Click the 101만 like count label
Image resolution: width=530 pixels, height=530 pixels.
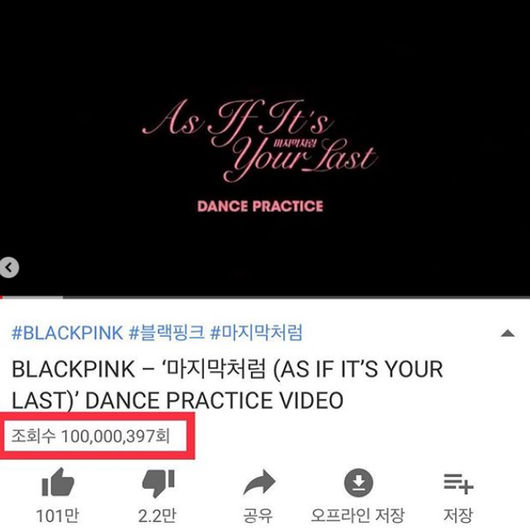[x=57, y=516]
